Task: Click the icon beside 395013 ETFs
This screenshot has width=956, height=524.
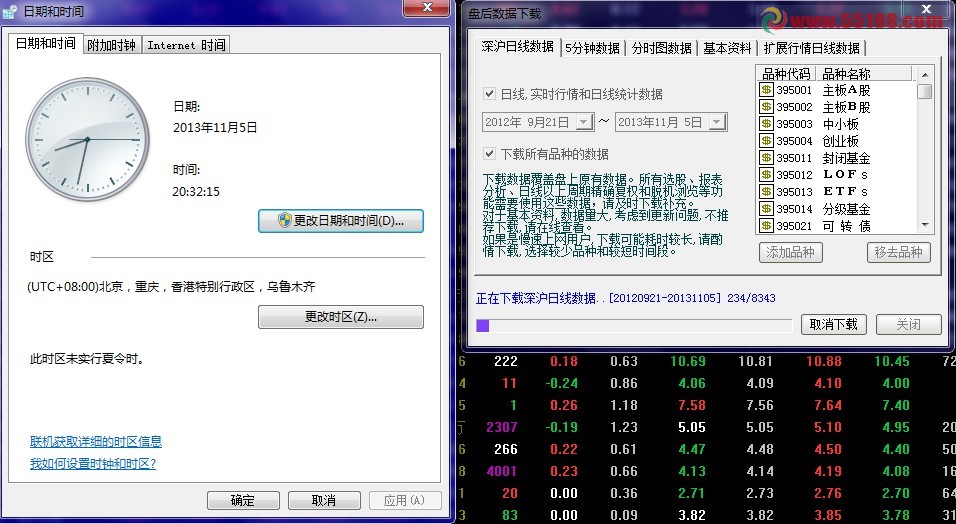Action: coord(766,192)
